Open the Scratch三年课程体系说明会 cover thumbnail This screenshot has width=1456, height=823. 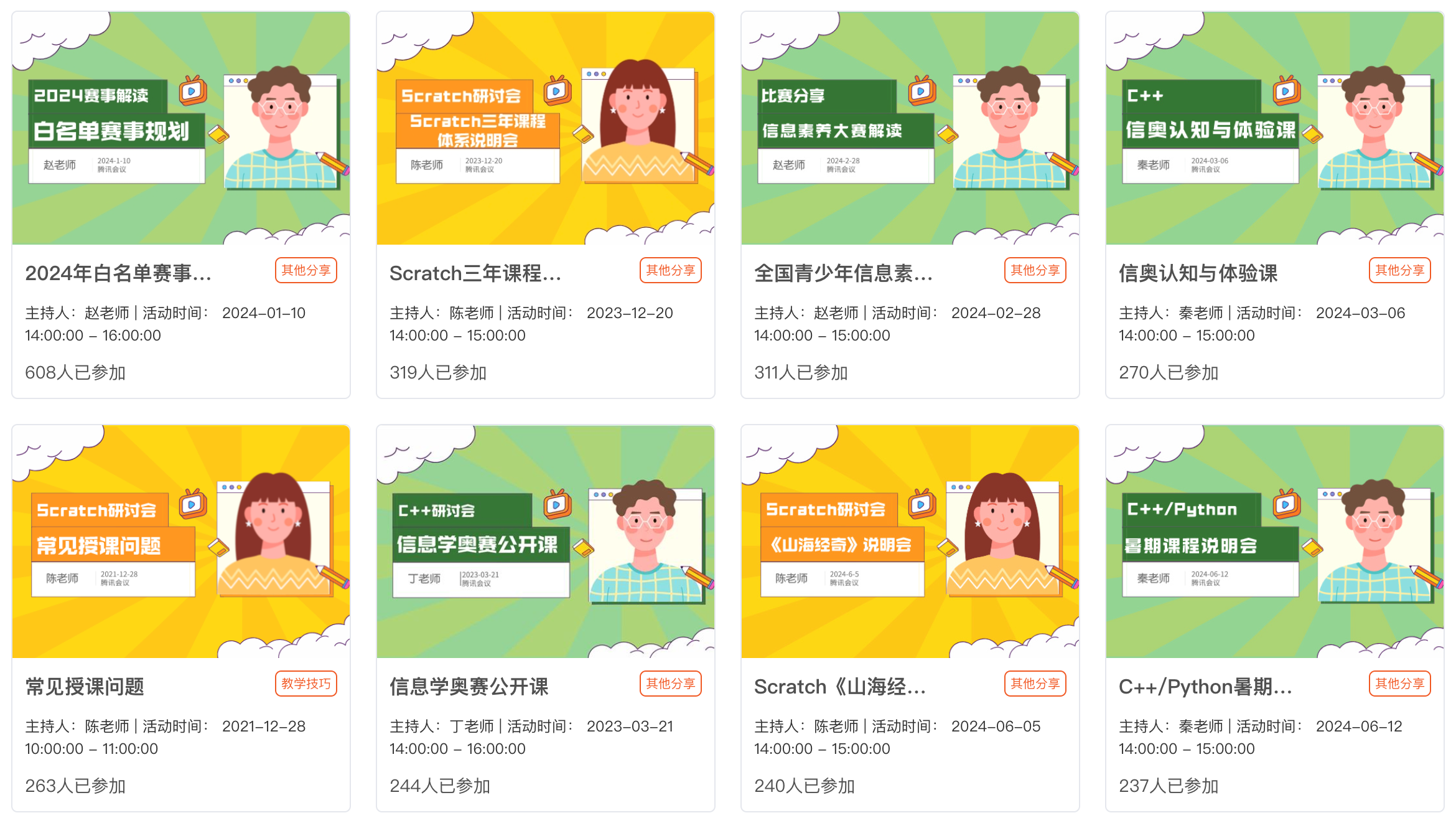(546, 128)
